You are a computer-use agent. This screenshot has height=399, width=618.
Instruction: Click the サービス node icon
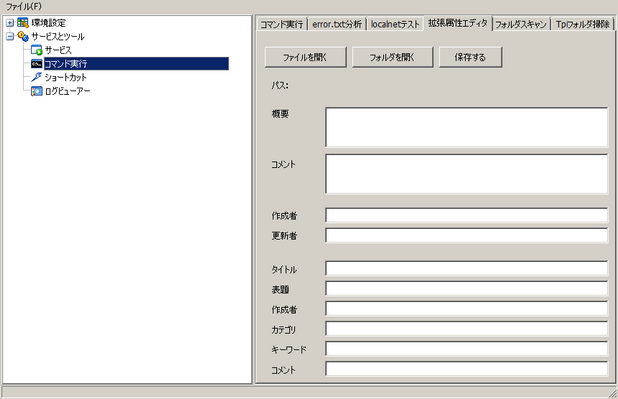[x=36, y=50]
